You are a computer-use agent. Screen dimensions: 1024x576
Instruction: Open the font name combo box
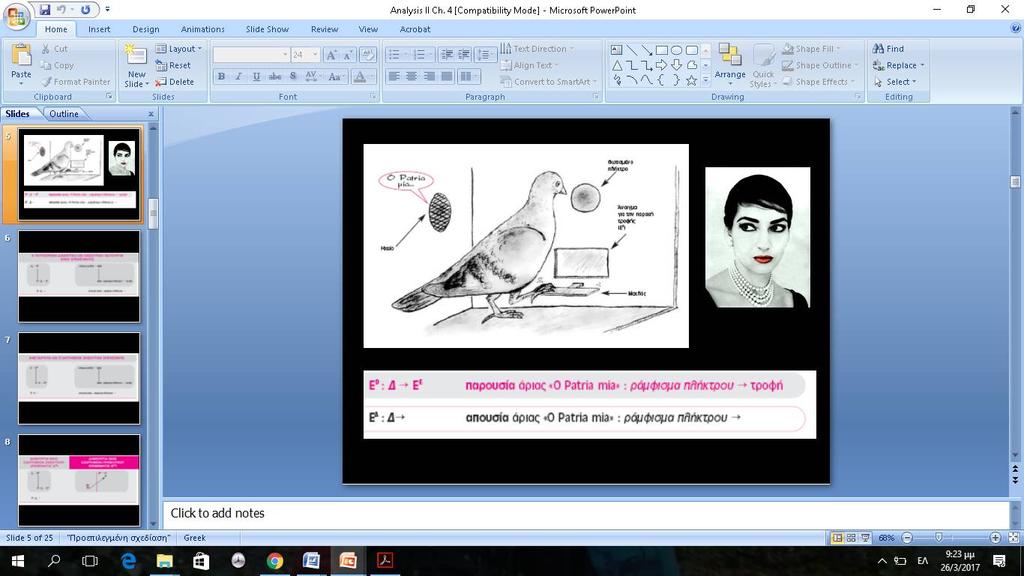[x=251, y=55]
